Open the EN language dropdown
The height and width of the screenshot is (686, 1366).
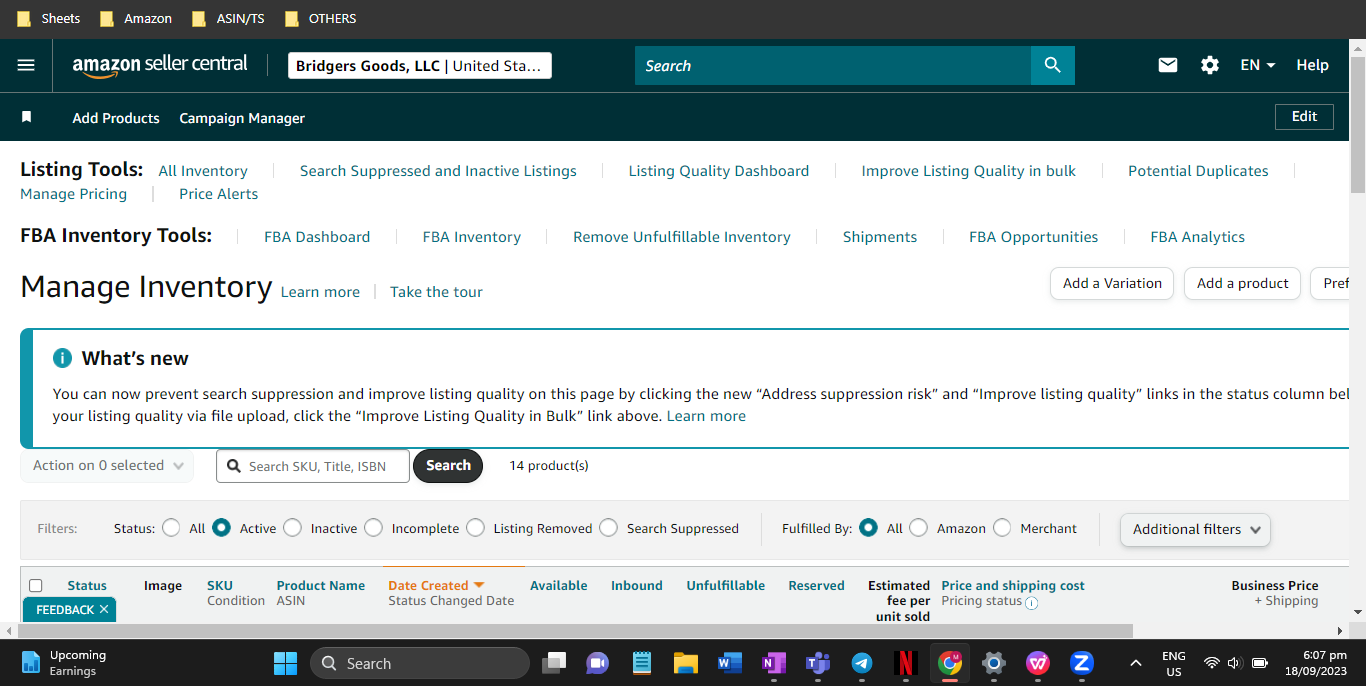pyautogui.click(x=1257, y=65)
